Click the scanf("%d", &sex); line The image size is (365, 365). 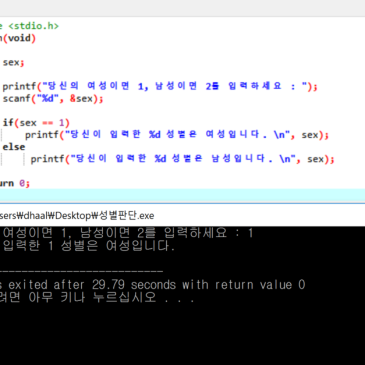click(53, 99)
